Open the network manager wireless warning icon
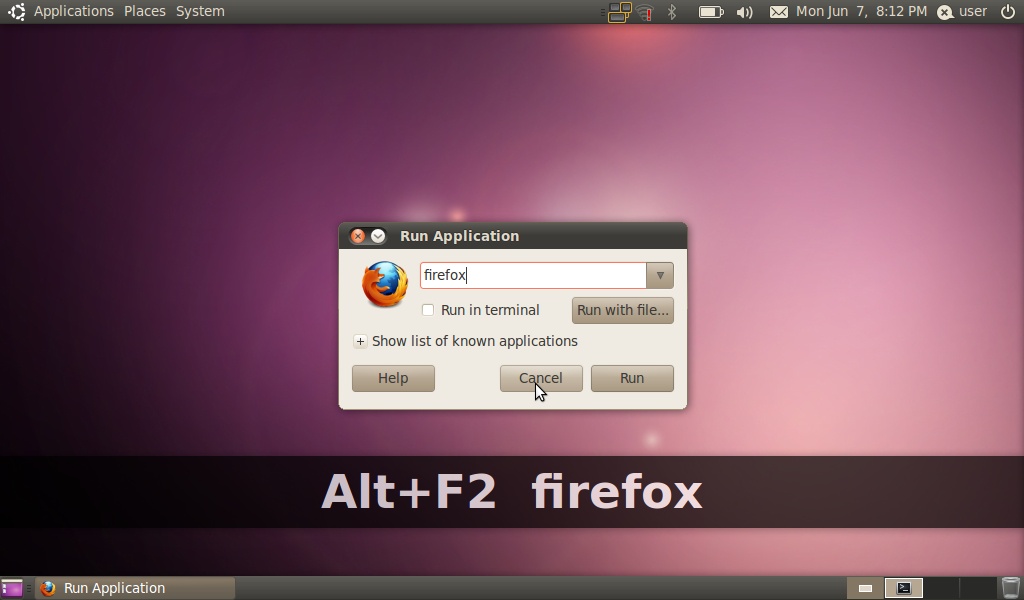Screen dimensions: 1024x600 point(645,12)
